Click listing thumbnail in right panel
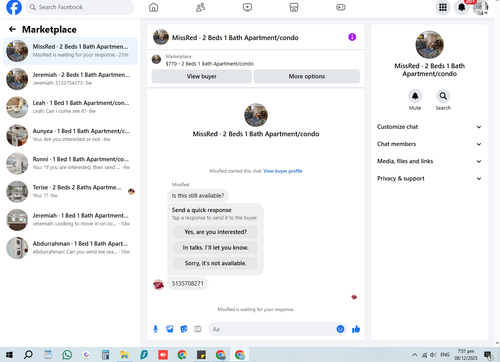 pos(429,45)
